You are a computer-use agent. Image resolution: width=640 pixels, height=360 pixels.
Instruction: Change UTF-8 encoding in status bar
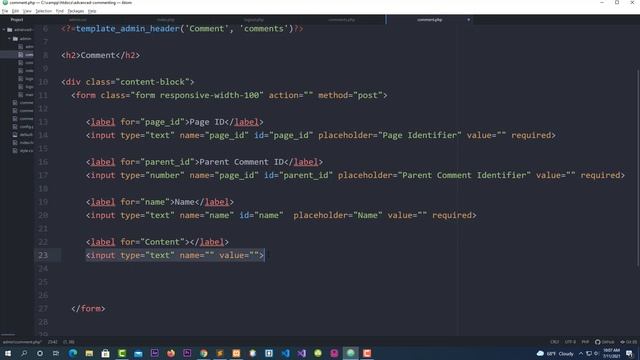(x=570, y=342)
